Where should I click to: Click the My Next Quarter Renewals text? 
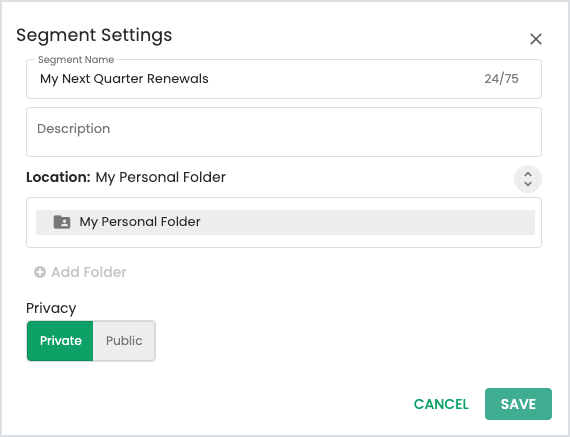[124, 79]
